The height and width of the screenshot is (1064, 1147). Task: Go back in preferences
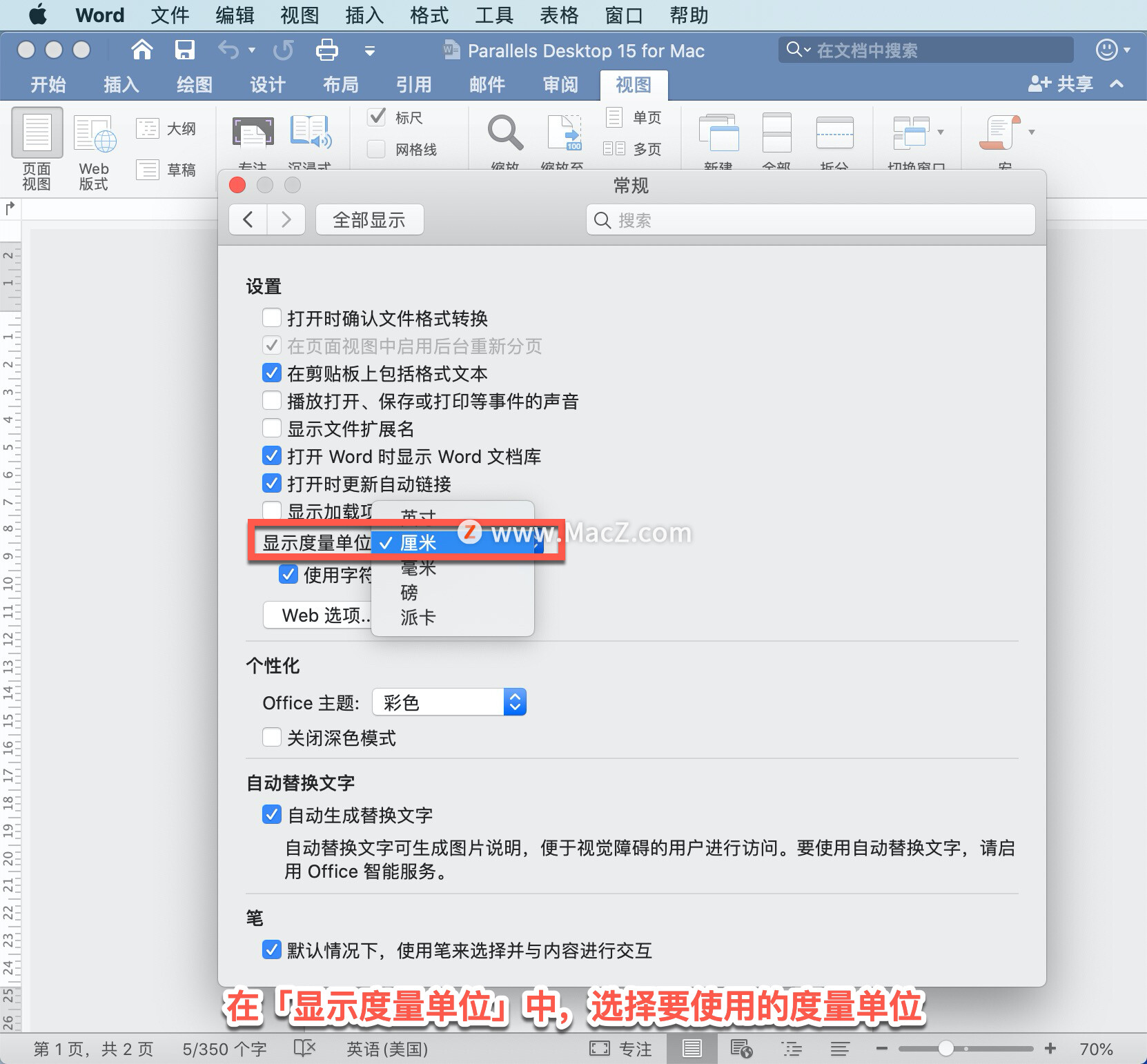click(x=248, y=220)
